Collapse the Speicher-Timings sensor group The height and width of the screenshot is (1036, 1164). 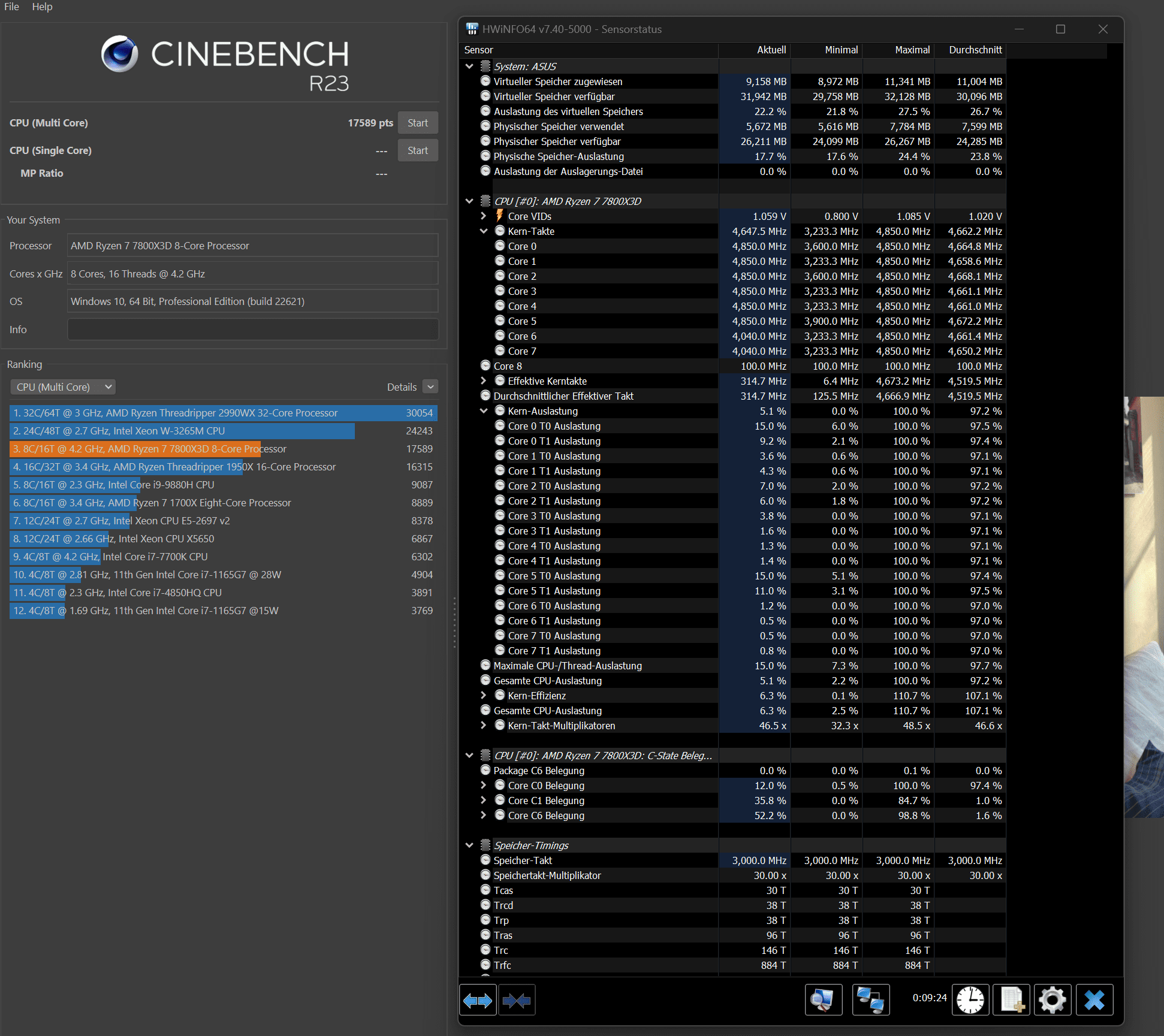pos(469,845)
